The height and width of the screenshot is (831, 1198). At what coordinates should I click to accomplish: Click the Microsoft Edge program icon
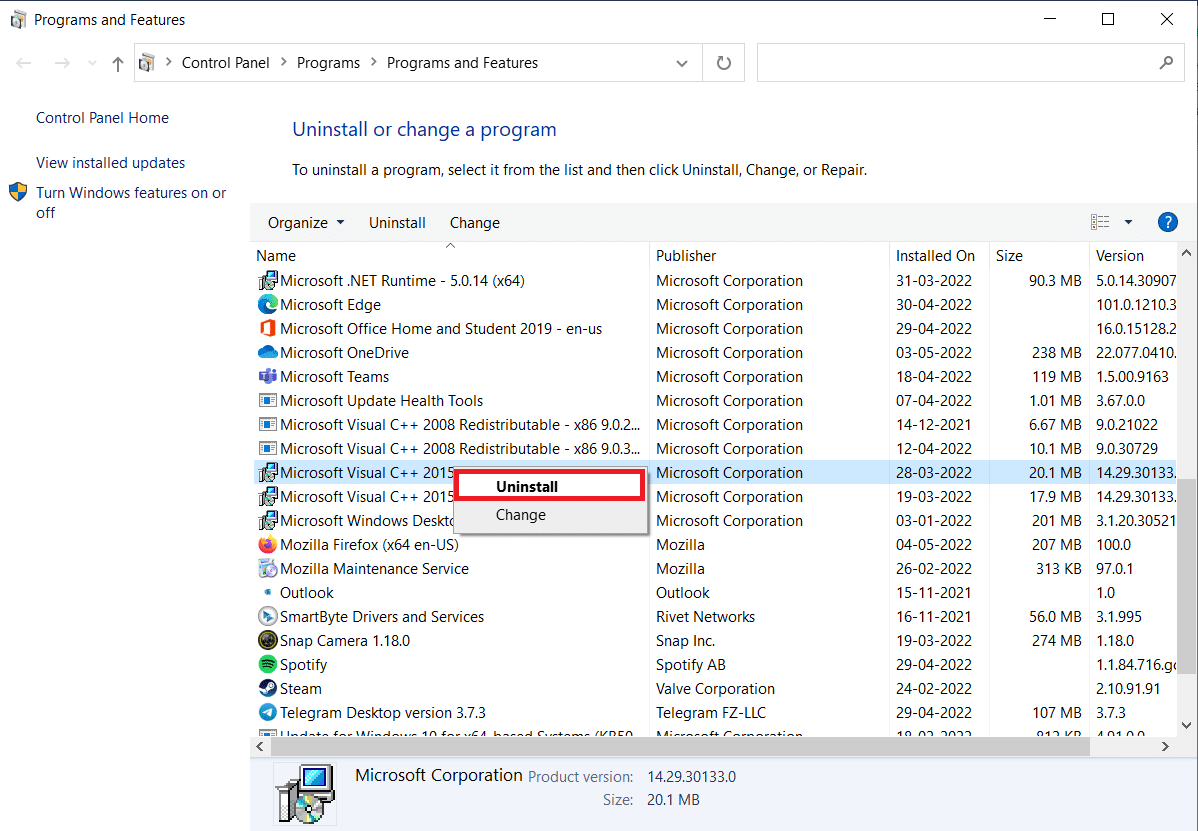267,305
